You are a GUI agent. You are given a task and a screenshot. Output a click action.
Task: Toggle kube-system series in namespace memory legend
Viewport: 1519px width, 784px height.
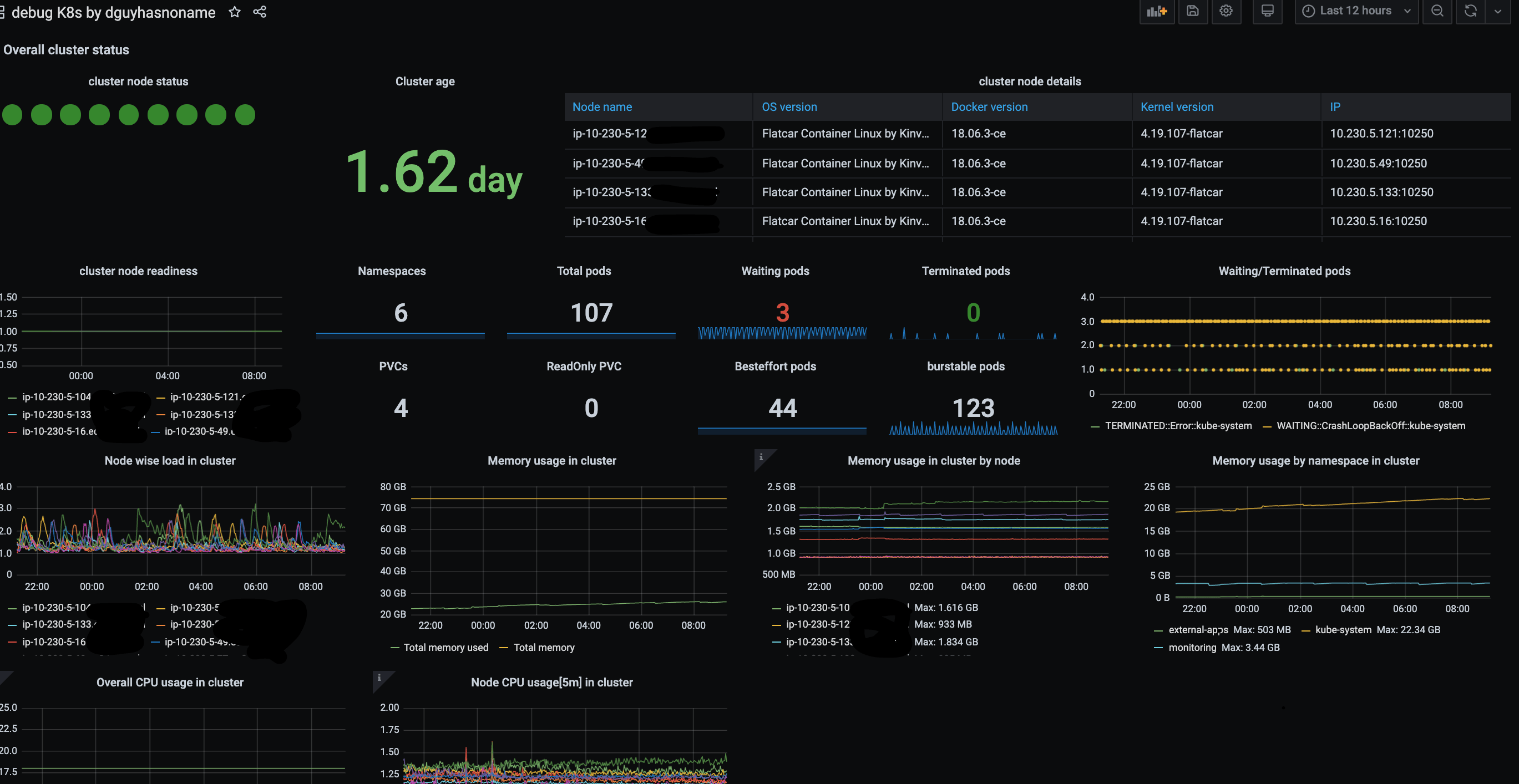pyautogui.click(x=1343, y=629)
